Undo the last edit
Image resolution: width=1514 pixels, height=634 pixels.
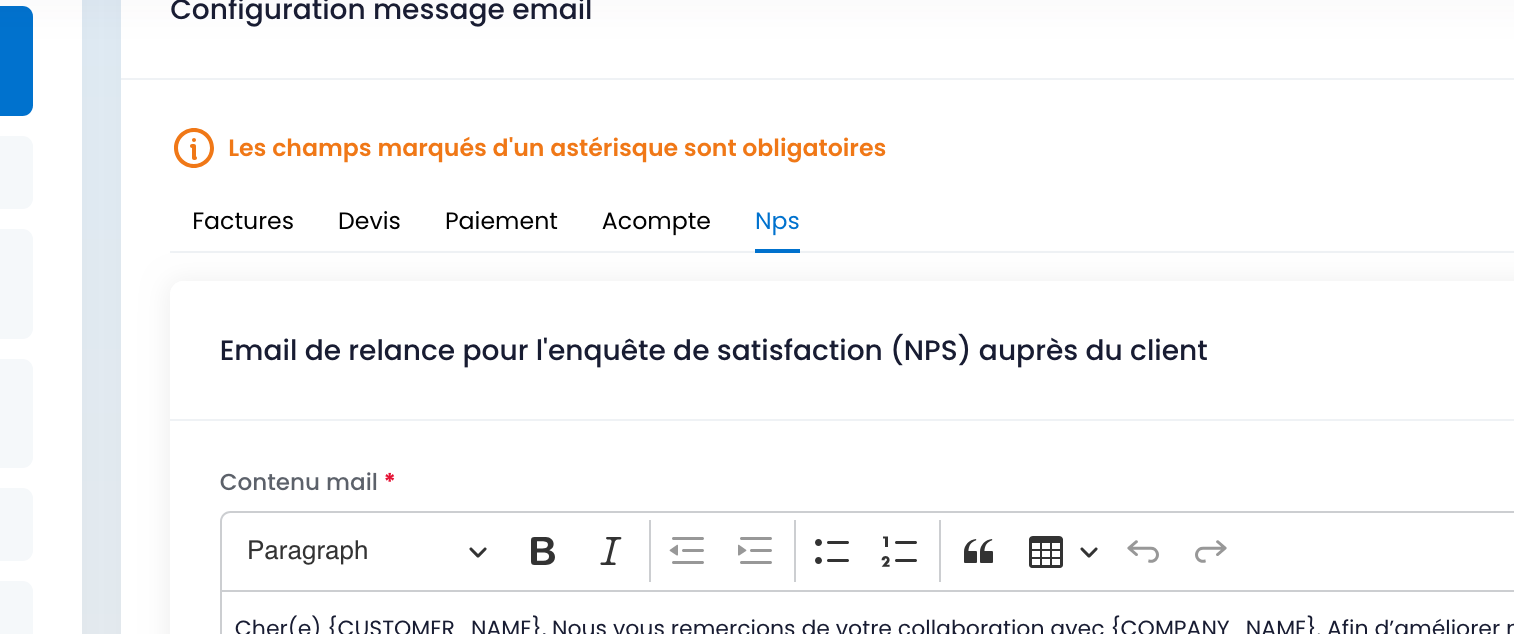[1143, 551]
